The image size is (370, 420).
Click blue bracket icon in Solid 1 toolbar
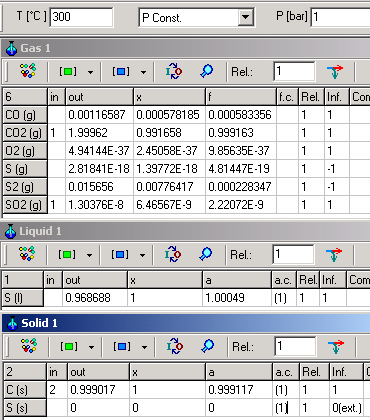tap(122, 347)
